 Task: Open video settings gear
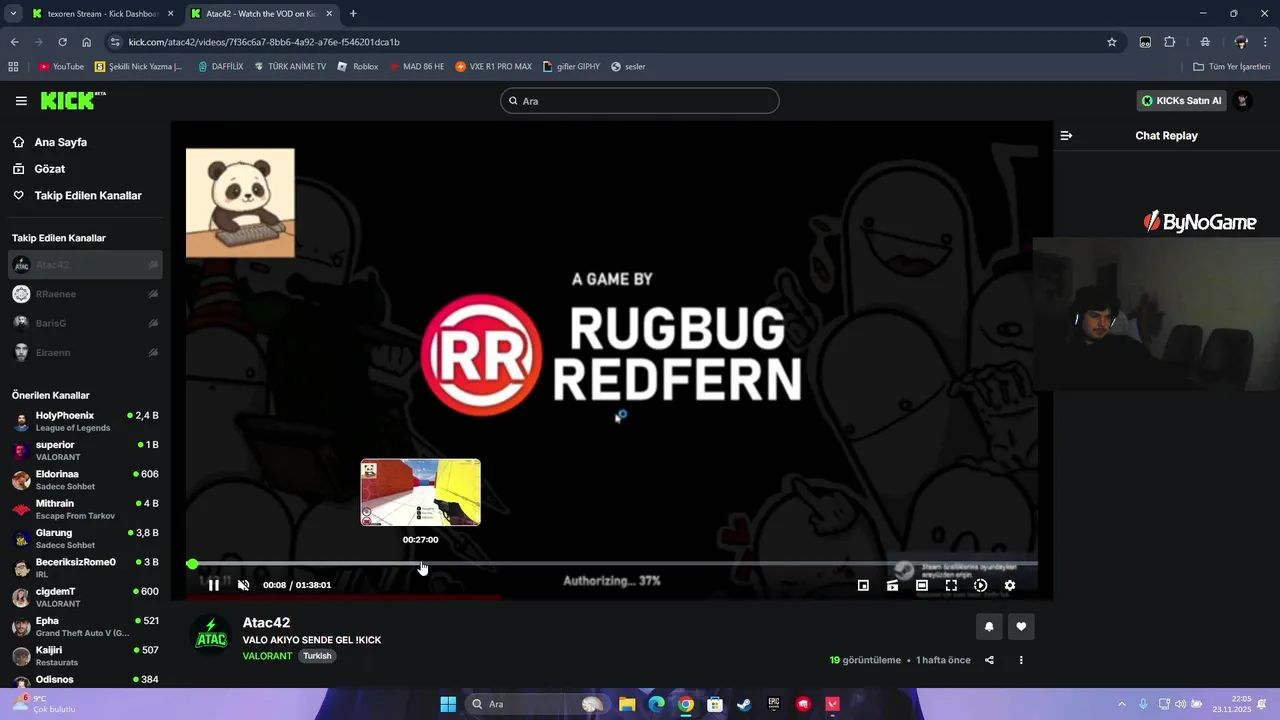pyautogui.click(x=1010, y=586)
